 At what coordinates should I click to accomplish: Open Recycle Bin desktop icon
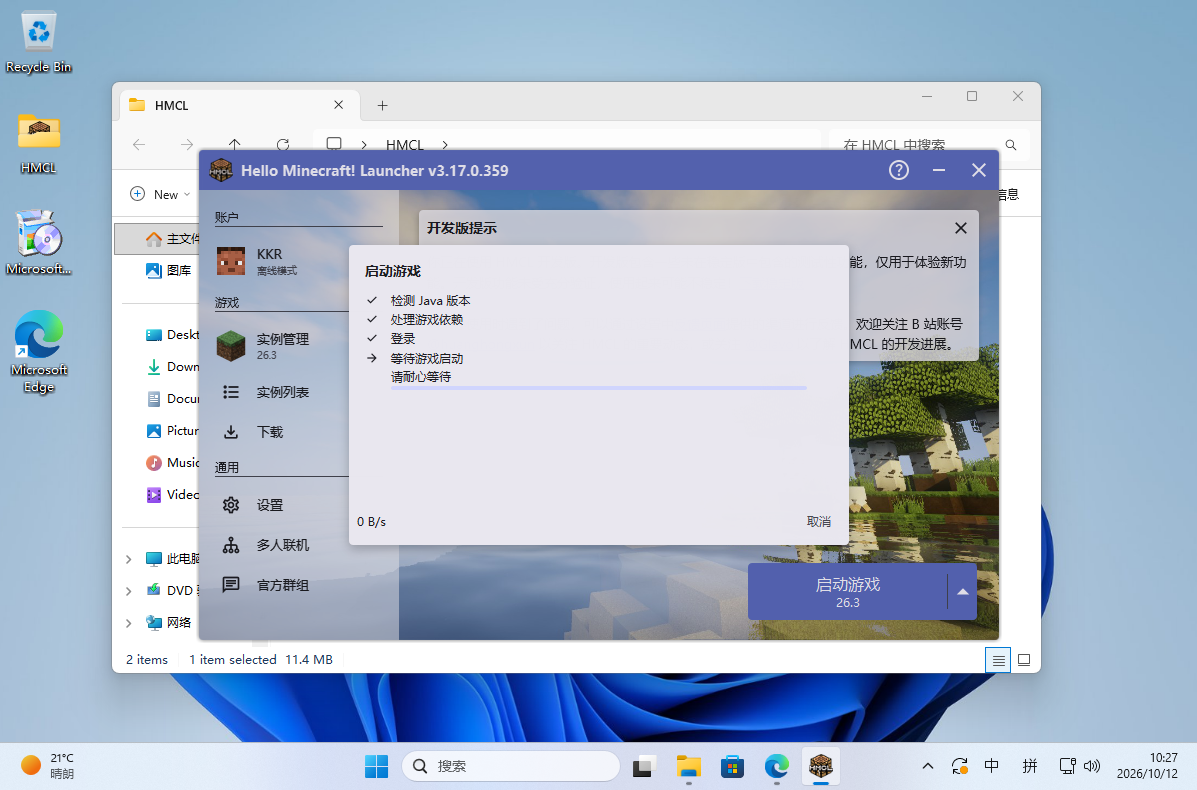(38, 43)
